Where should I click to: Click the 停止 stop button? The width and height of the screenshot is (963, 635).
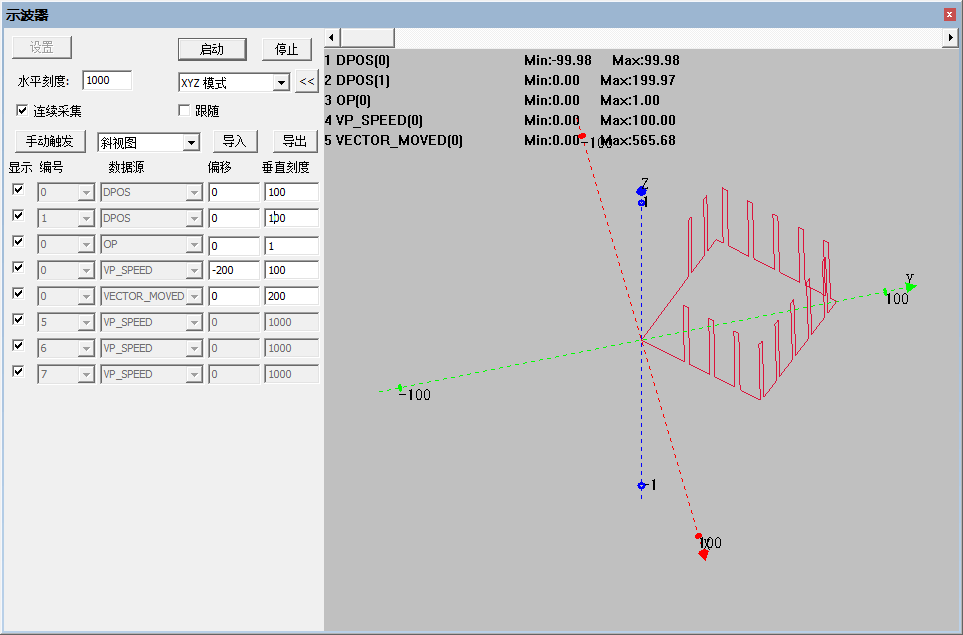point(286,49)
